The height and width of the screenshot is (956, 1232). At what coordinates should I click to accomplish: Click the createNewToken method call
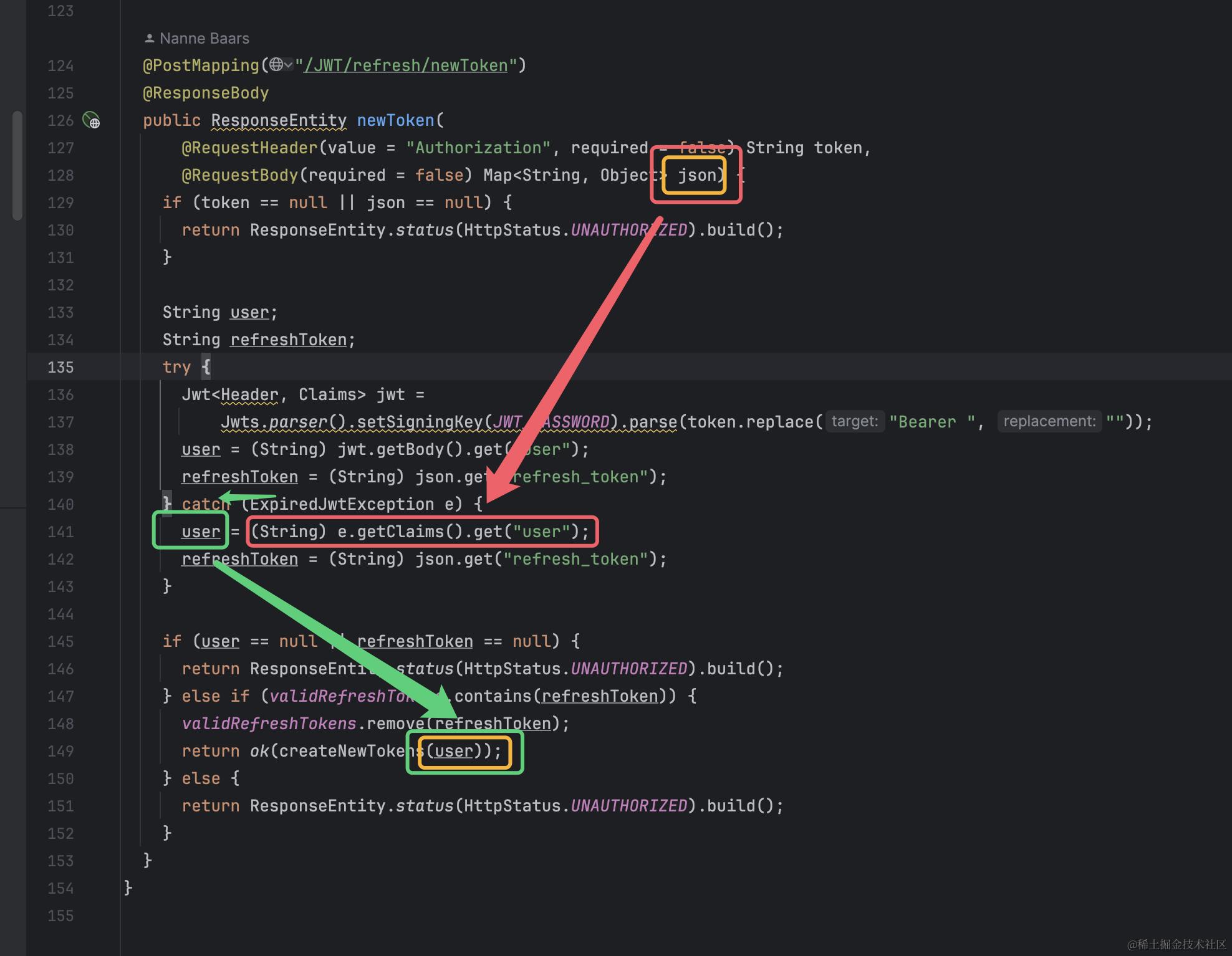point(349,751)
